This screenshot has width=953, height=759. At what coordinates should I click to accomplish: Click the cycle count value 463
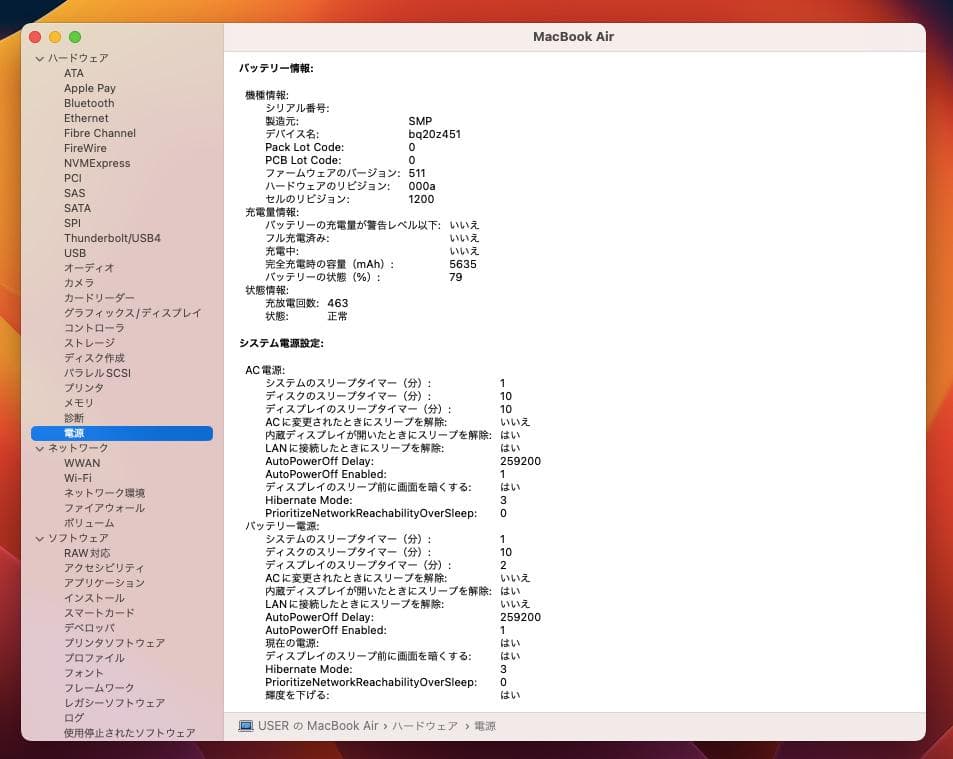(x=338, y=303)
